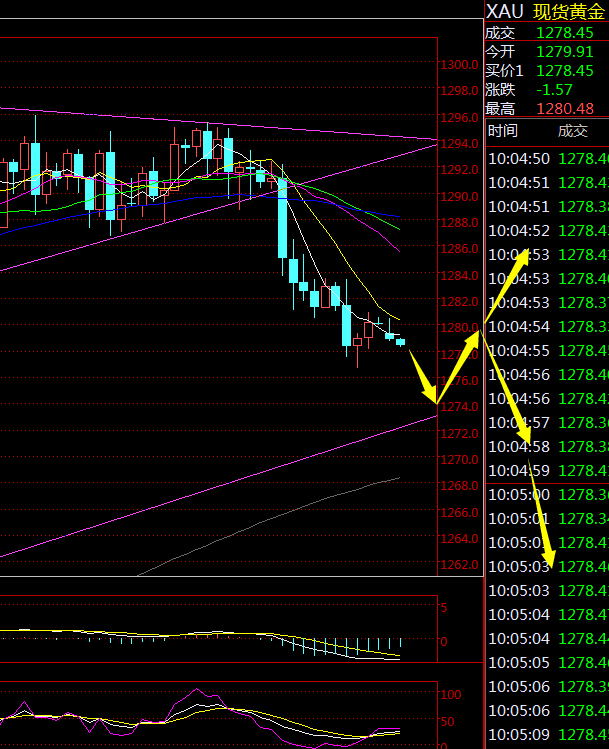Click the 1292.0 price axis label
The height and width of the screenshot is (749, 609).
[x=459, y=170]
